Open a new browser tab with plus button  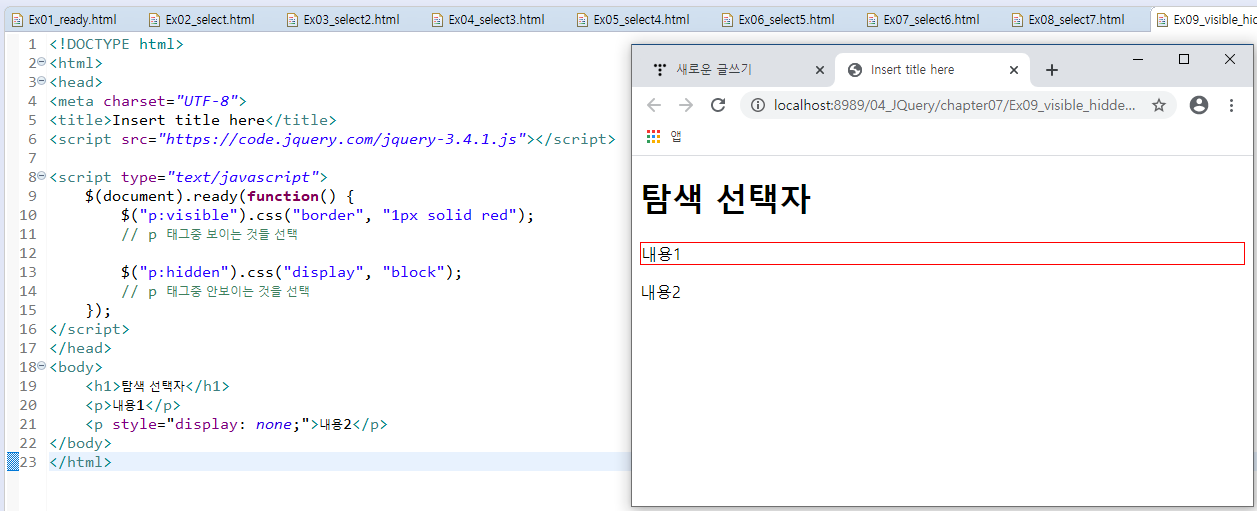[x=1051, y=70]
